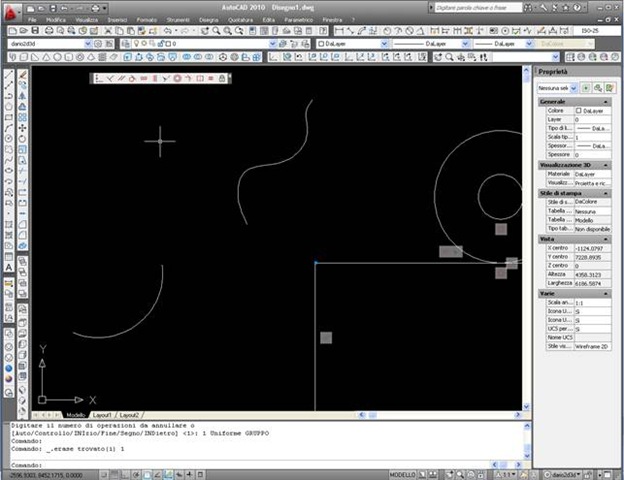The width and height of the screenshot is (624, 480).
Task: Open the AutoCAD application menu logo
Action: click(10, 12)
